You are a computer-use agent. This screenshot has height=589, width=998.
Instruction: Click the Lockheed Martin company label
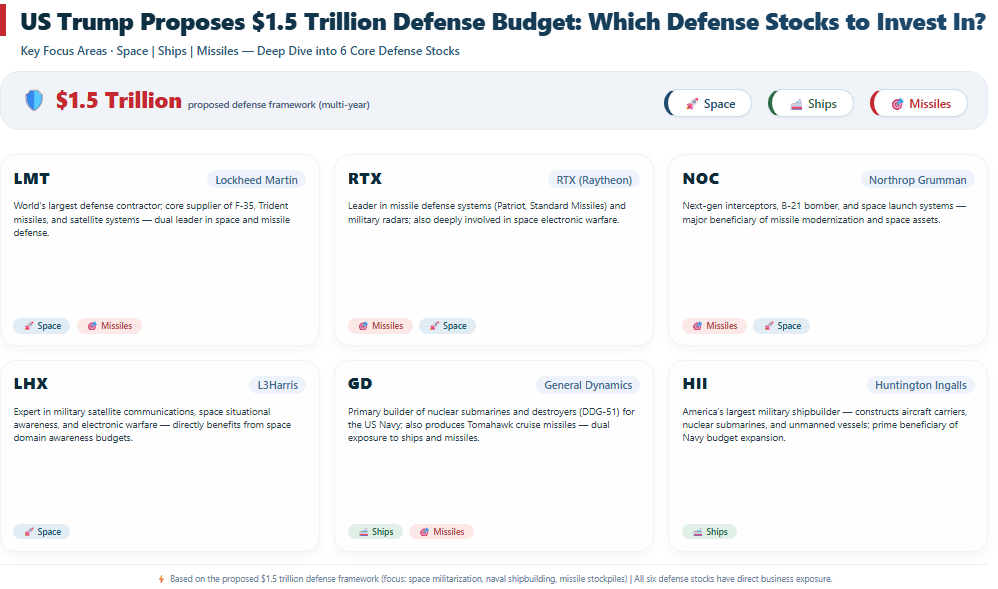coord(256,180)
